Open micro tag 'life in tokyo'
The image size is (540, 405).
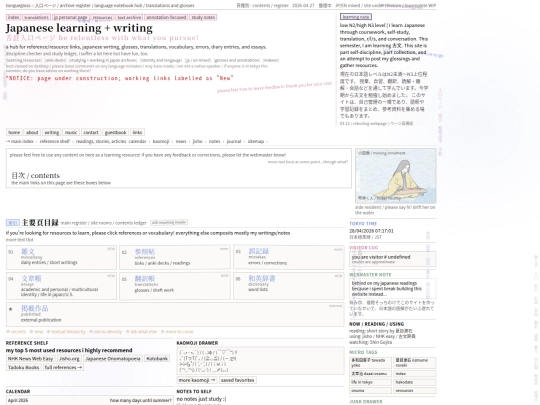click(371, 382)
